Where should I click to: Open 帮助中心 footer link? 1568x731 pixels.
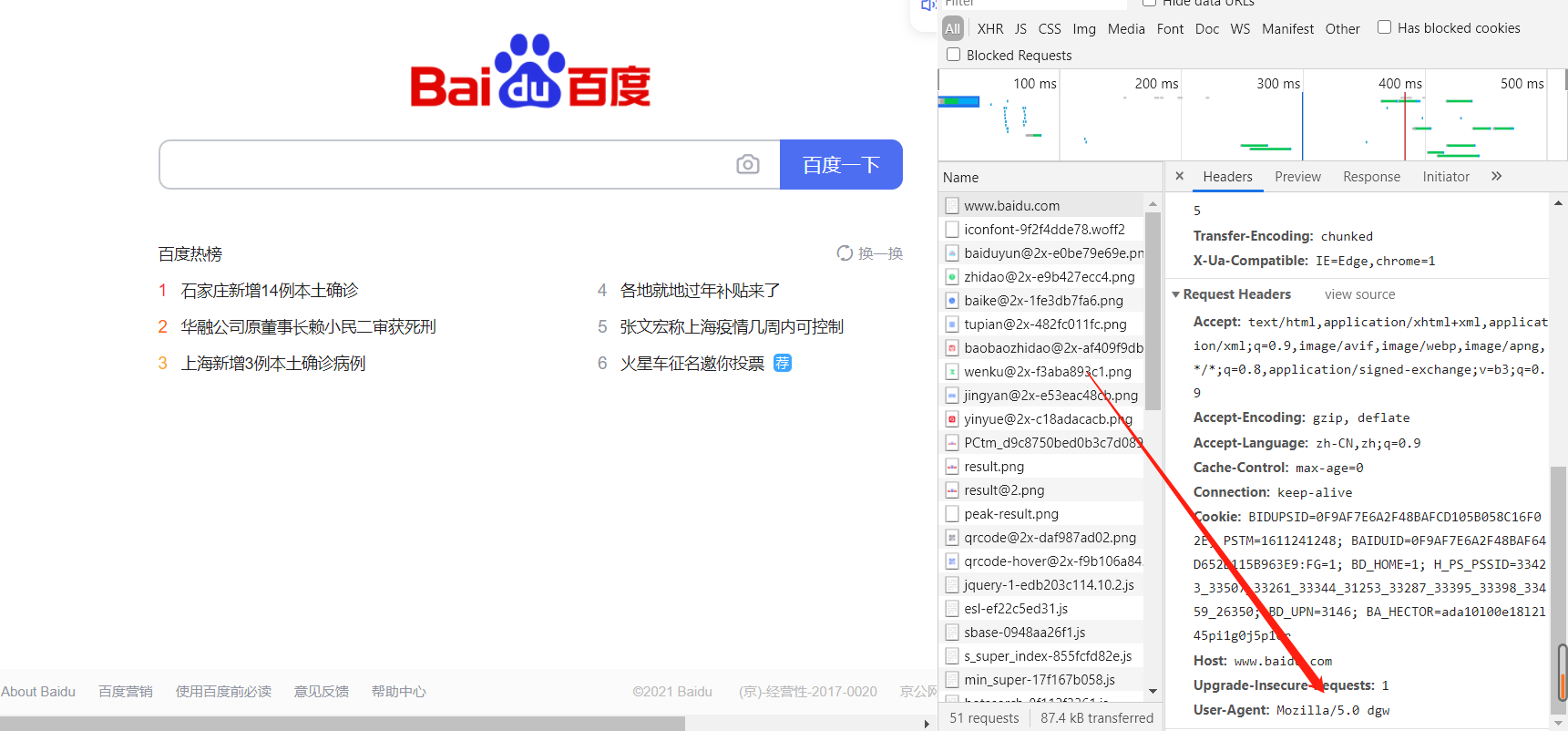coord(398,692)
